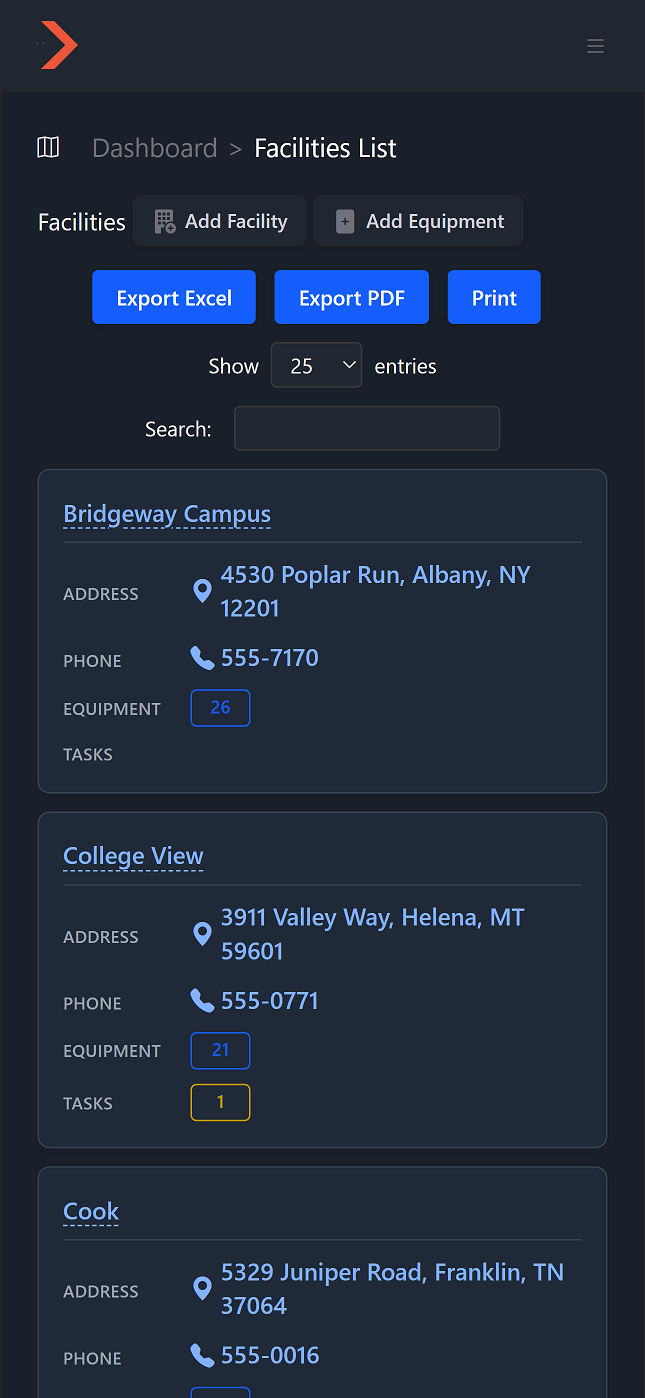Open the hamburger navigation menu
The width and height of the screenshot is (645, 1398).
click(x=595, y=46)
